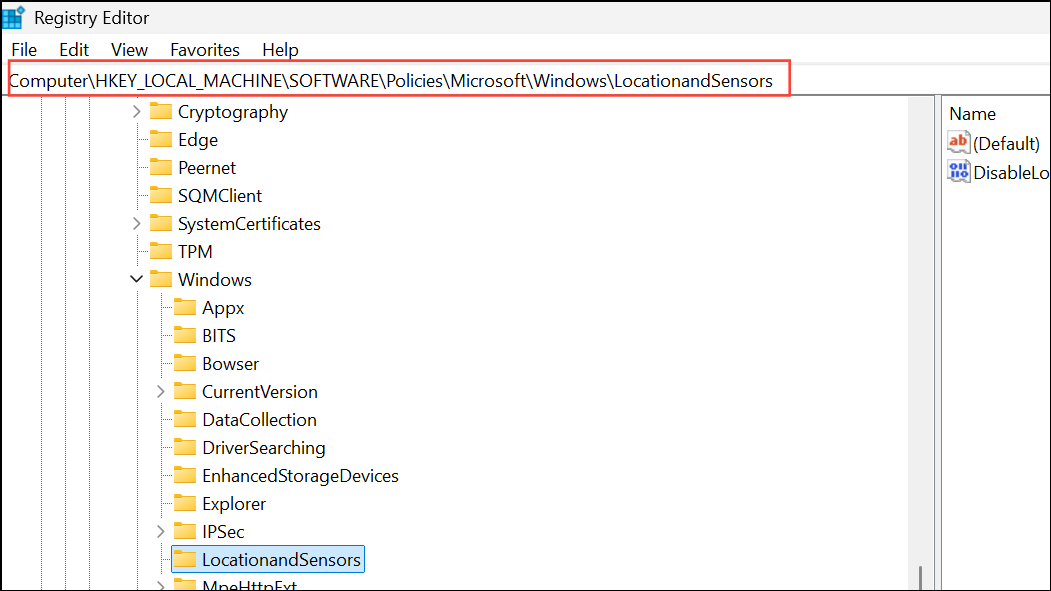Click the SQMClient folder icon
Screen dimensions: 1051x591
(161, 195)
